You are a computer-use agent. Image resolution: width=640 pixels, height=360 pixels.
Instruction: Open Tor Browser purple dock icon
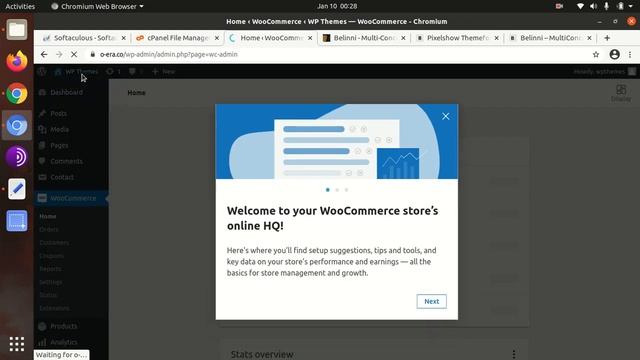tap(17, 157)
